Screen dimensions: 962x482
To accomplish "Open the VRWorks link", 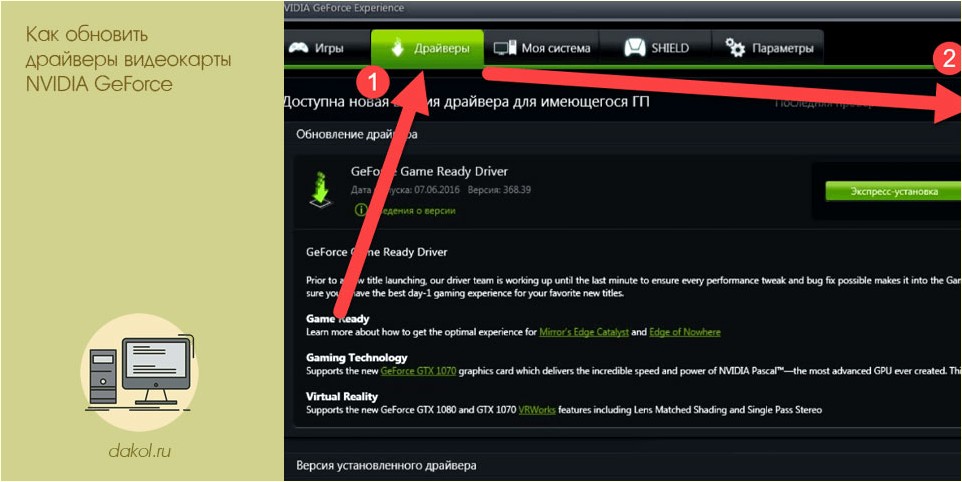I will [x=537, y=410].
